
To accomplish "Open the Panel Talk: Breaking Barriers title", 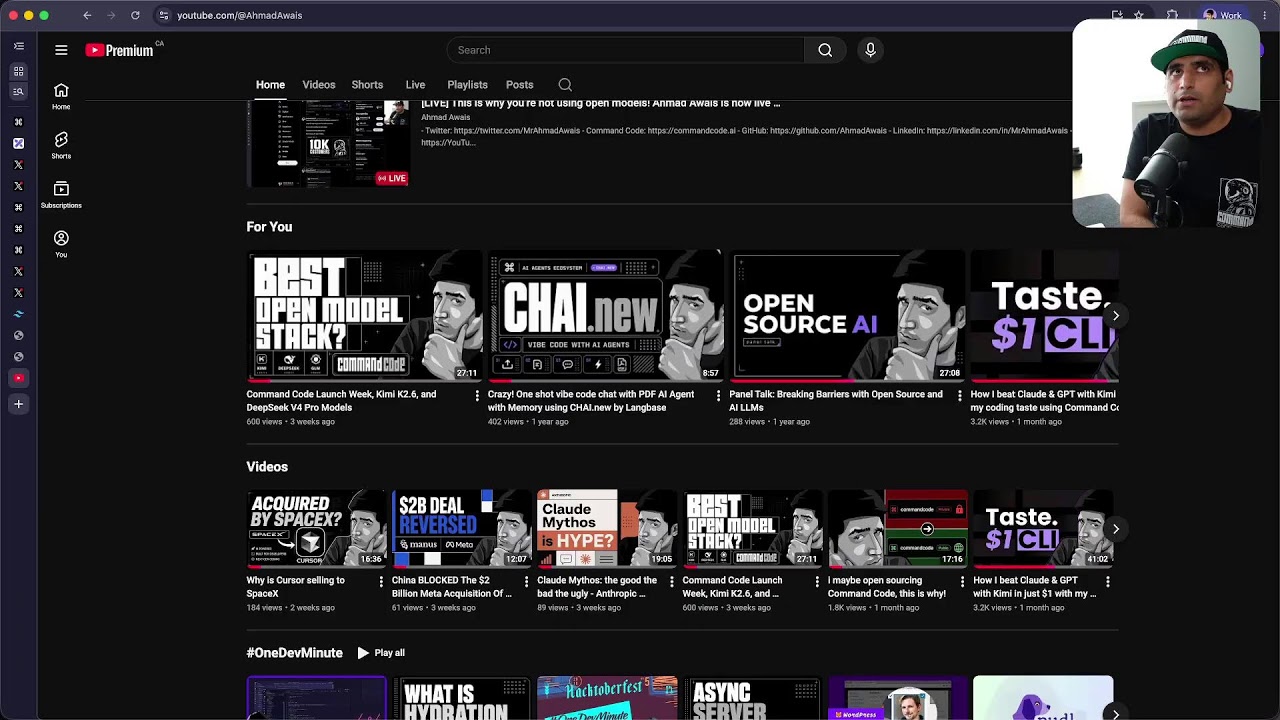I will point(836,401).
